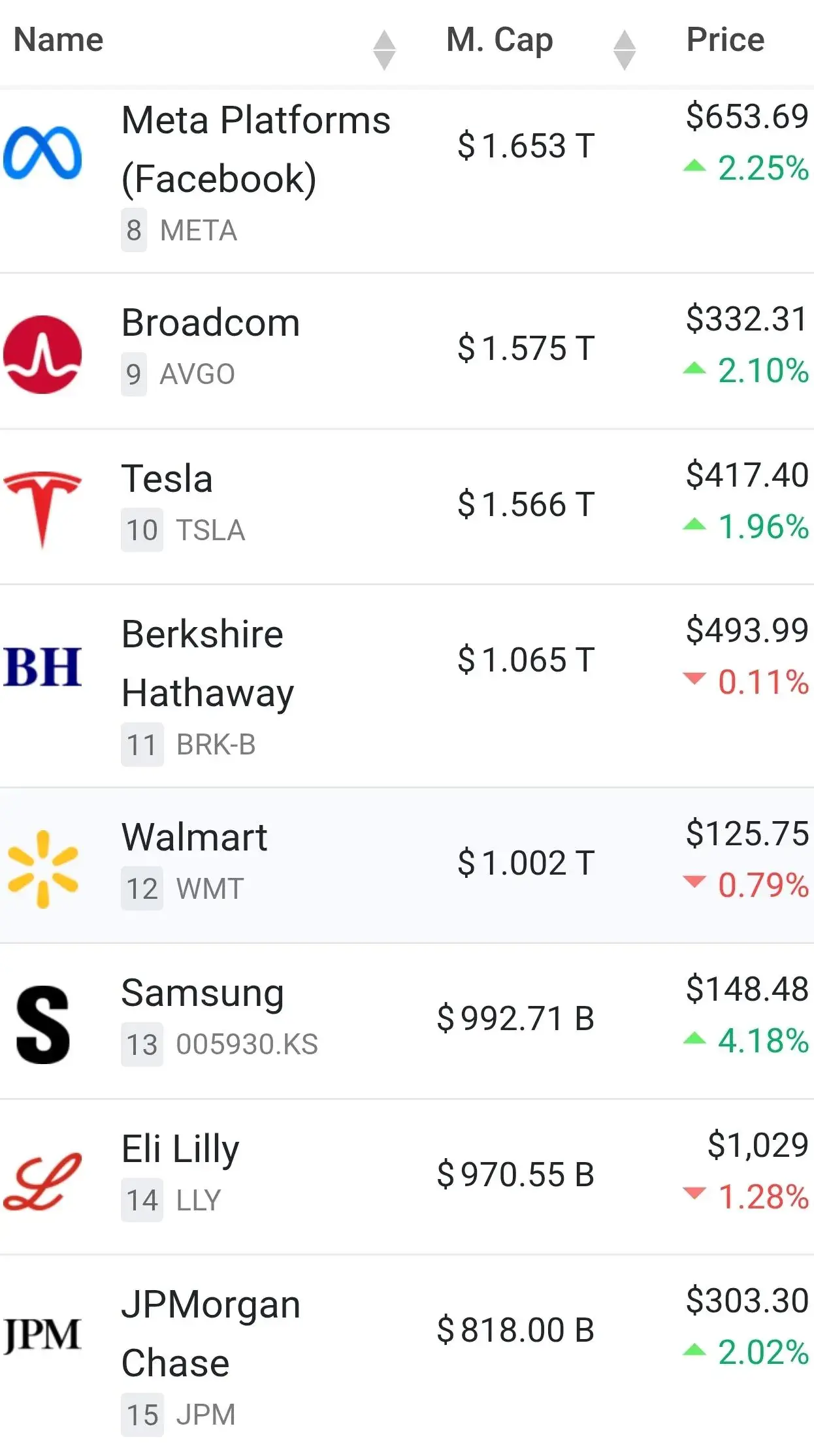The image size is (814, 1456).
Task: Click Tesla's $1.566 T market cap value
Action: [x=526, y=504]
